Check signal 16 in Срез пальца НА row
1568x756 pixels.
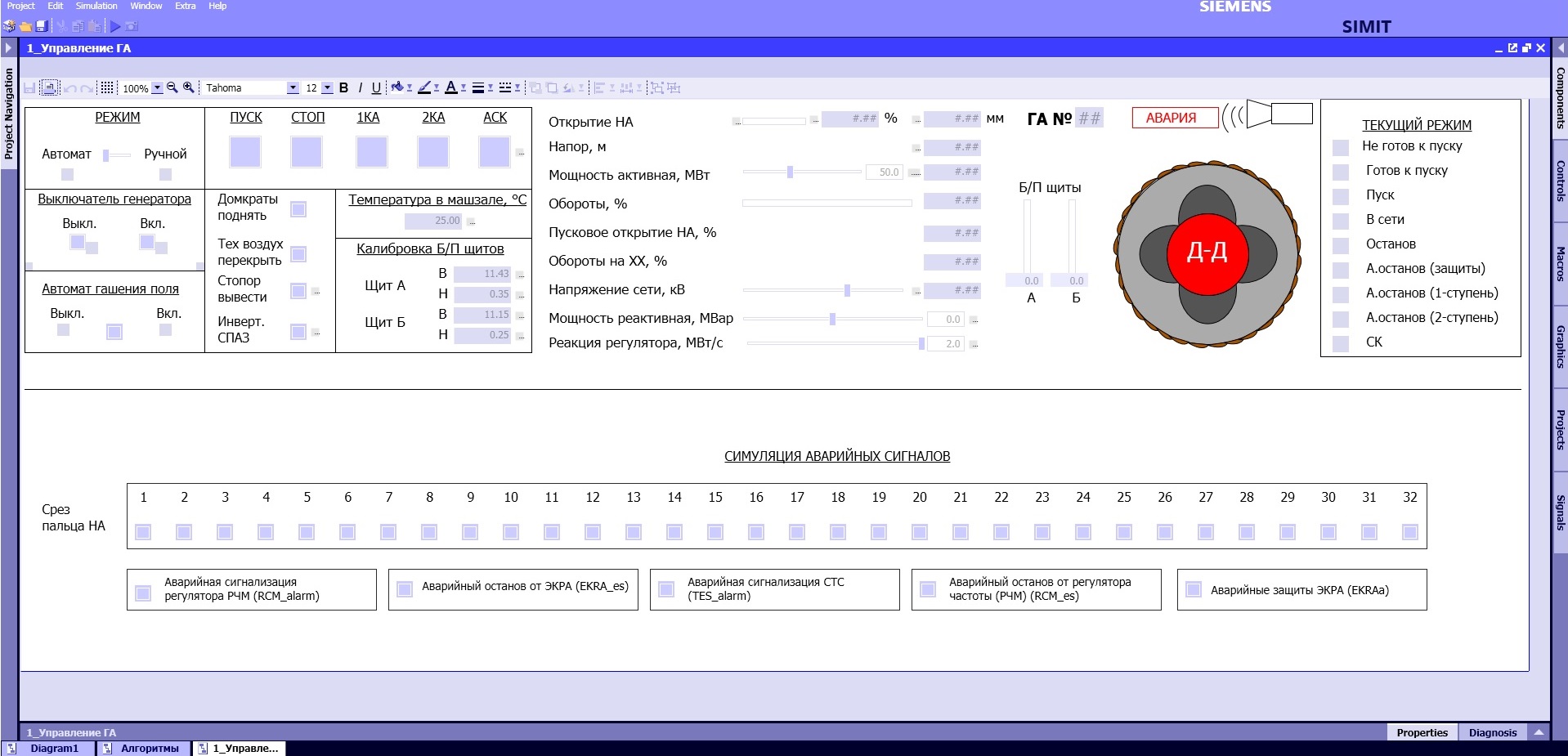pos(756,532)
